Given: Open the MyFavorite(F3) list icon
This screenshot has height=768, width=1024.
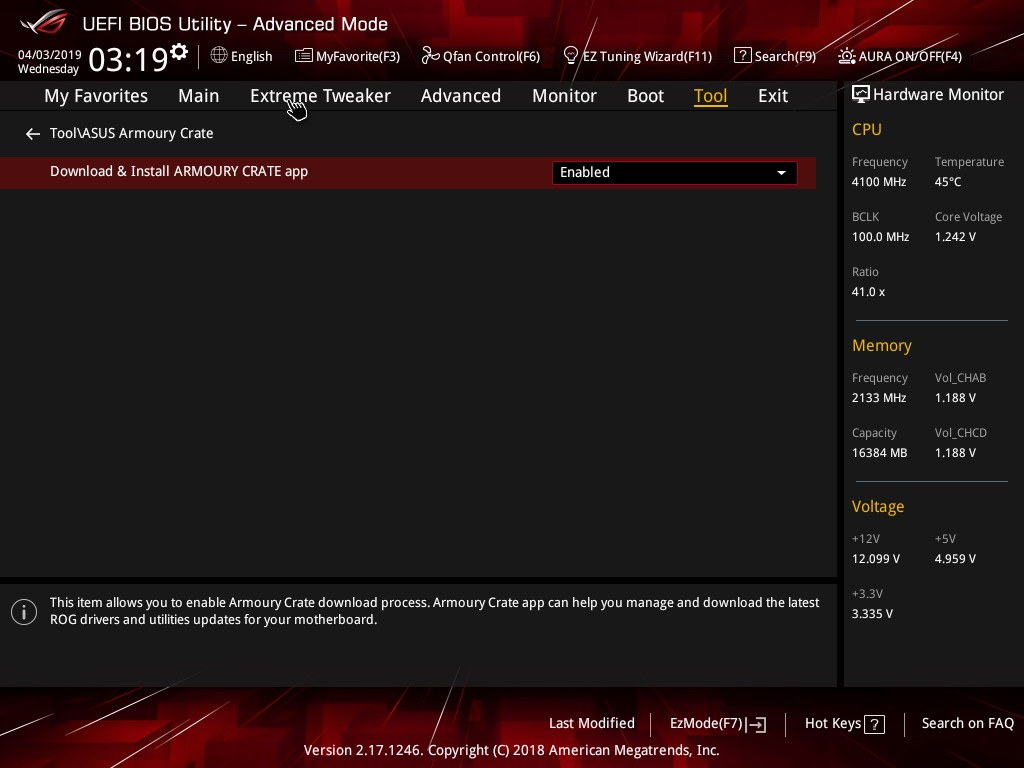Looking at the screenshot, I should coord(303,56).
